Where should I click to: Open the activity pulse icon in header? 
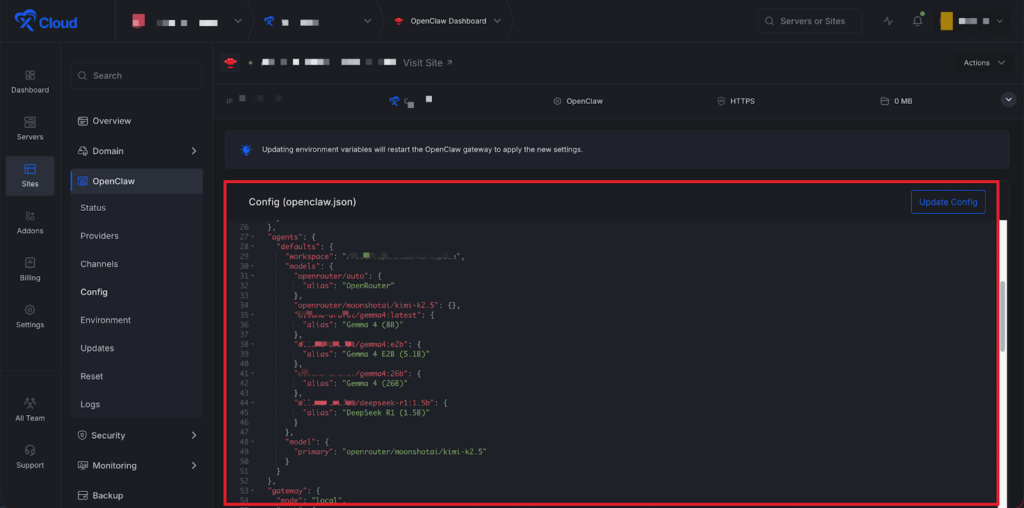click(x=888, y=21)
